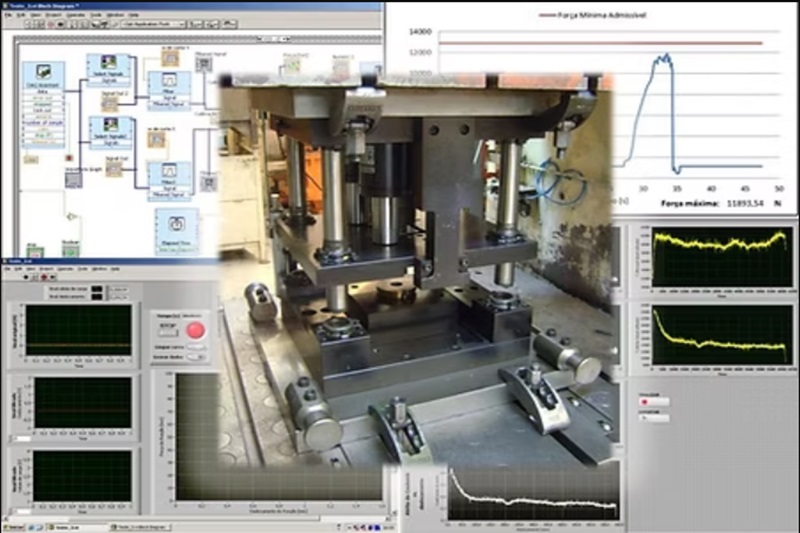Toggle the Limpar curva switch
Image resolution: width=800 pixels, height=533 pixels.
click(194, 347)
